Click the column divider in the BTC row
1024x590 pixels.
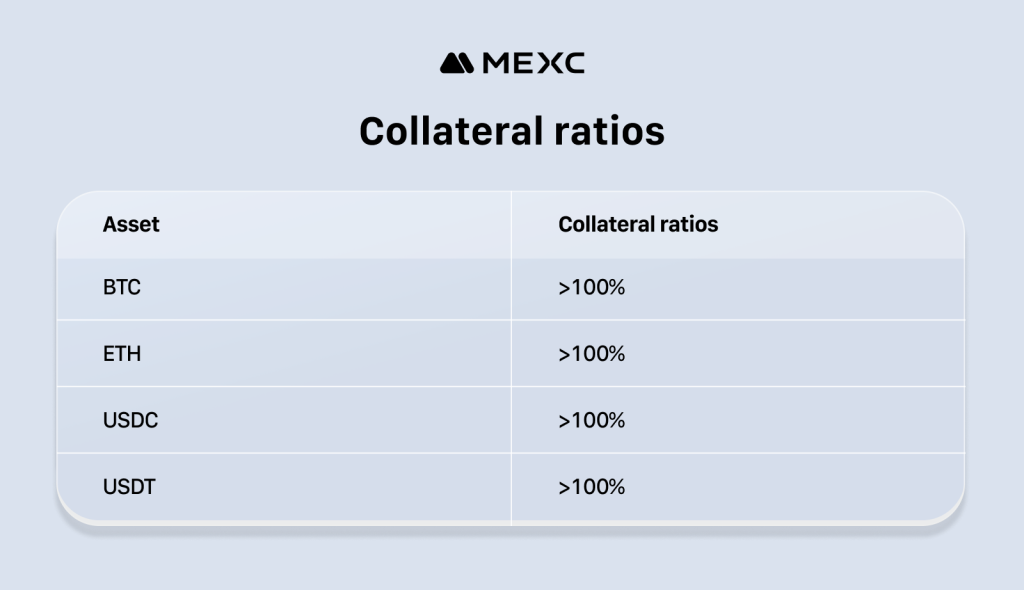(x=511, y=288)
